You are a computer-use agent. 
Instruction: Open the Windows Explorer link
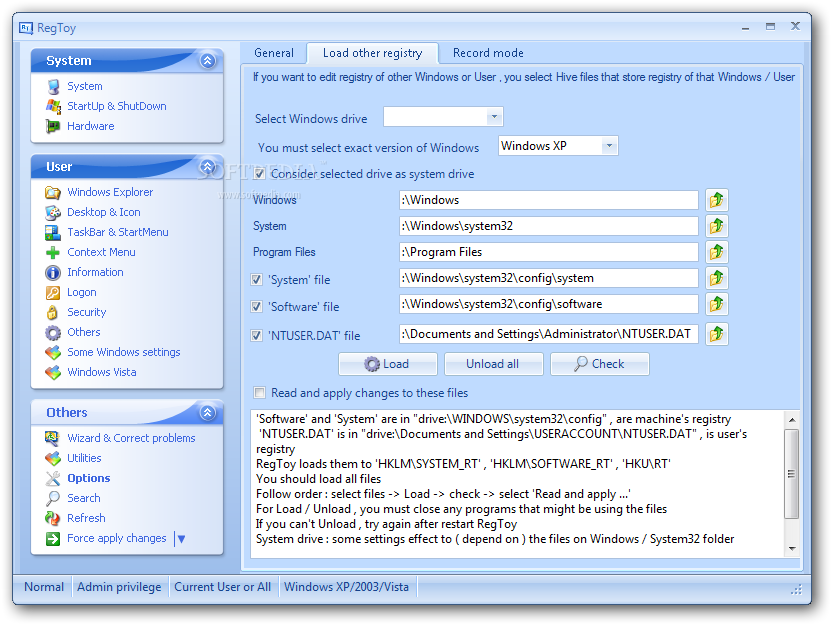pos(110,192)
